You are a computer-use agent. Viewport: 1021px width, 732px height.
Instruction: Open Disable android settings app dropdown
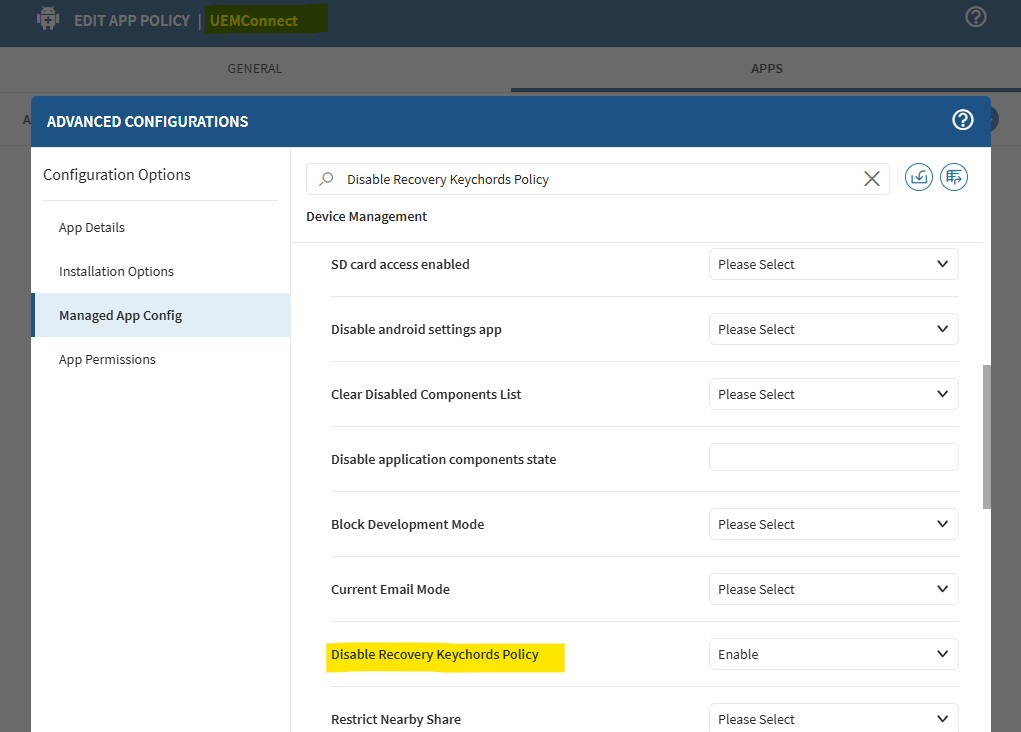pos(833,329)
